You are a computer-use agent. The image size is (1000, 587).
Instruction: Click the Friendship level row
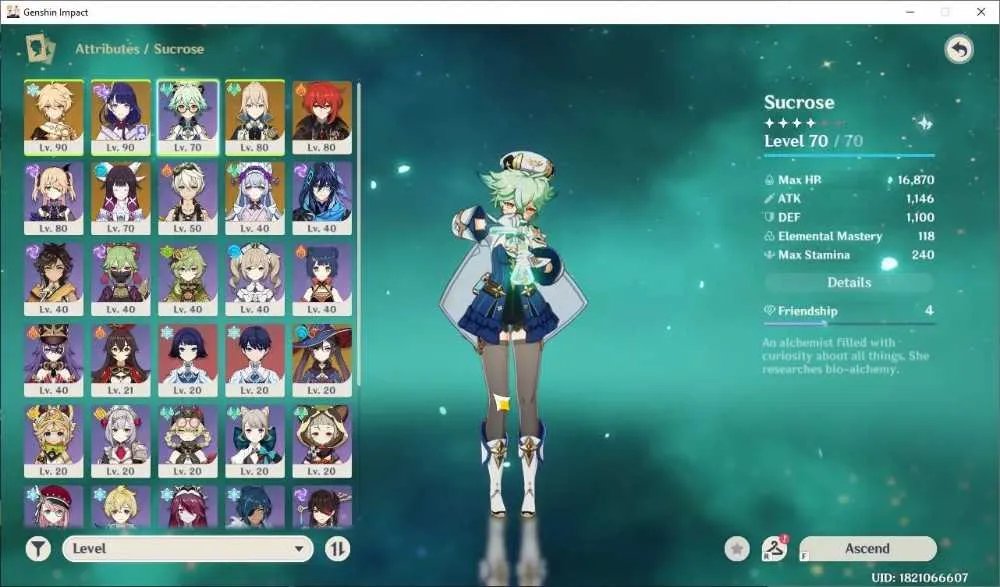[x=849, y=311]
